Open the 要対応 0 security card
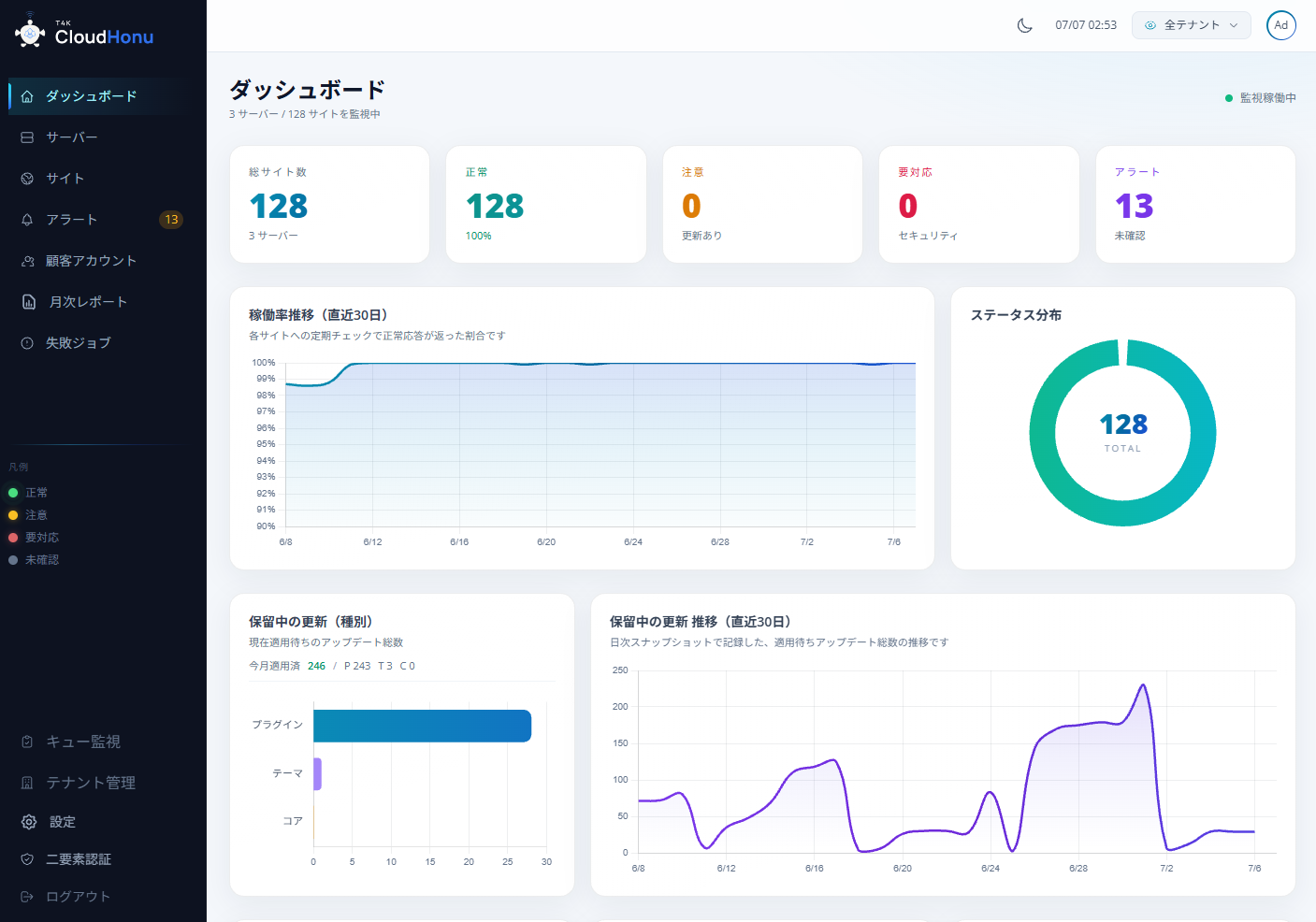This screenshot has height=922, width=1316. pyautogui.click(x=979, y=204)
